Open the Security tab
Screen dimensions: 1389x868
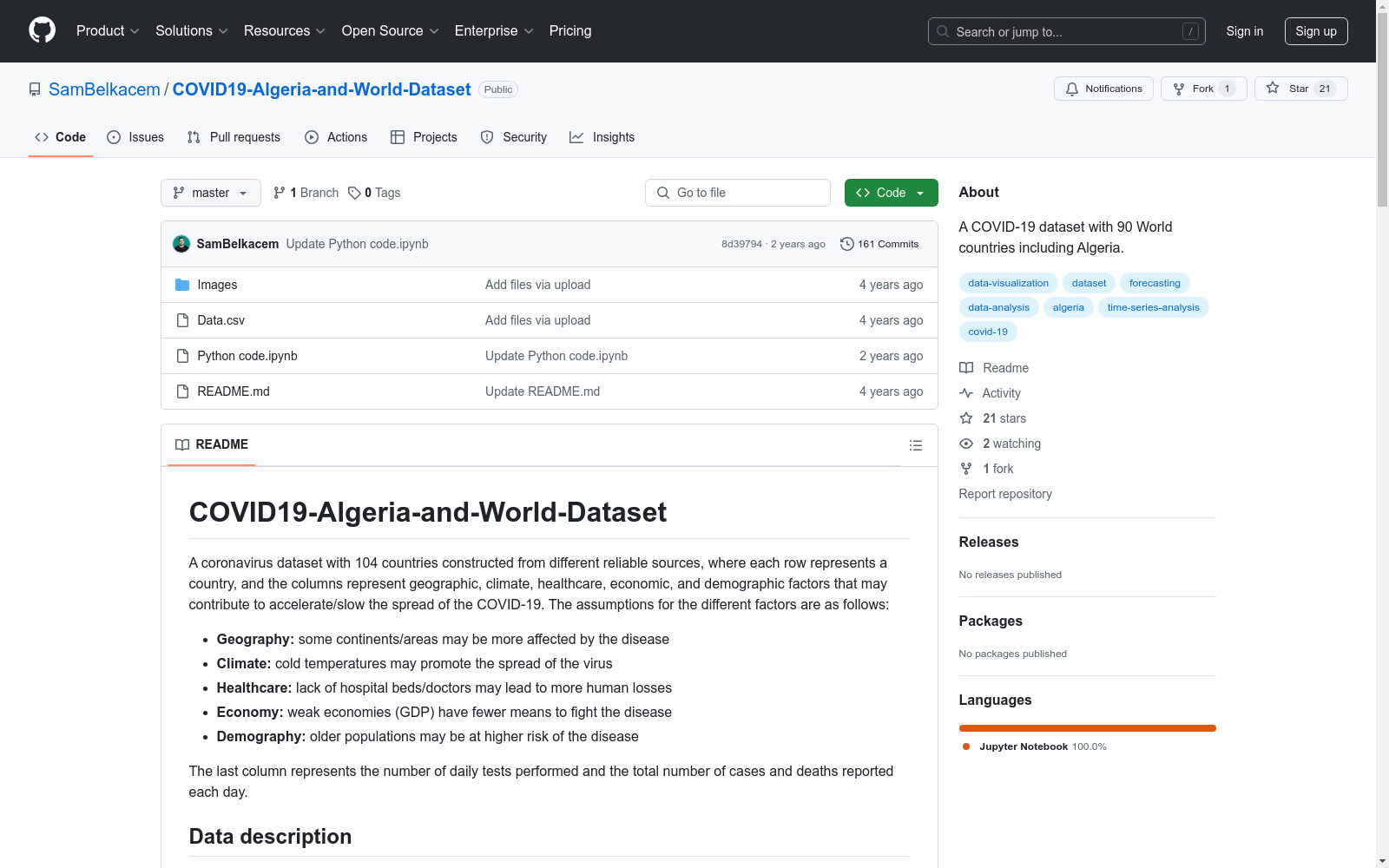pyautogui.click(x=514, y=137)
